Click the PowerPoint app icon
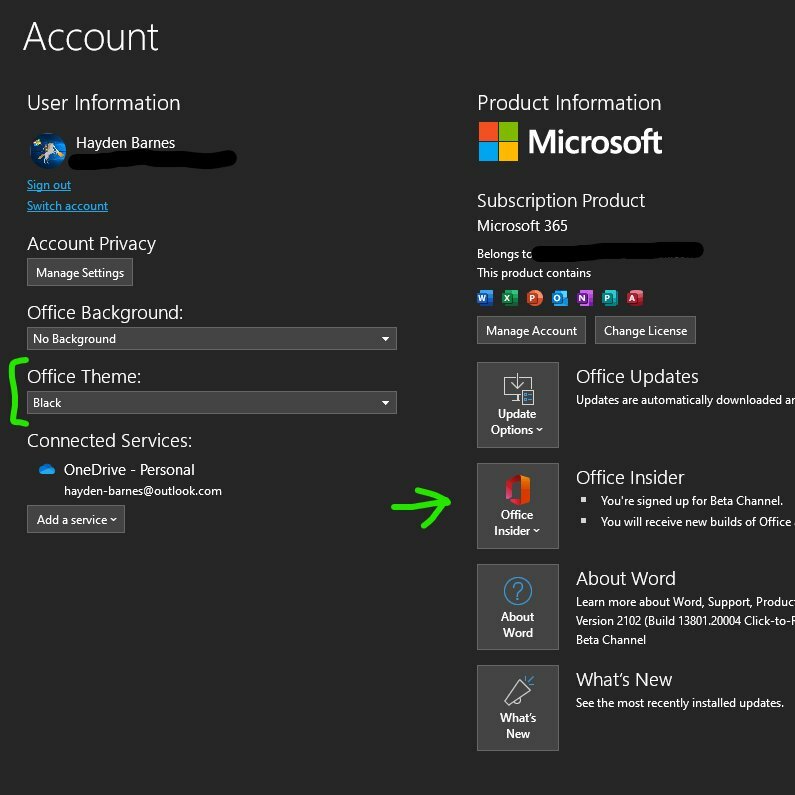The width and height of the screenshot is (795, 795). coord(534,298)
